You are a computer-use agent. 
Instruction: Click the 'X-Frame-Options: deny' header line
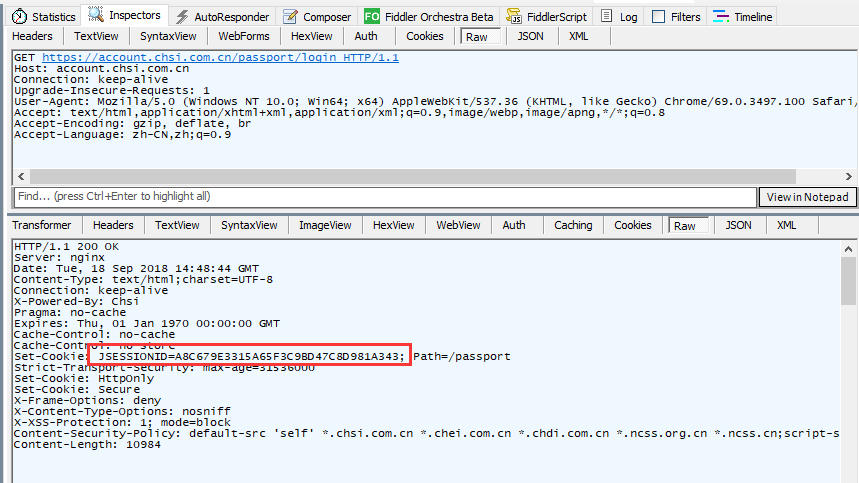click(x=87, y=400)
